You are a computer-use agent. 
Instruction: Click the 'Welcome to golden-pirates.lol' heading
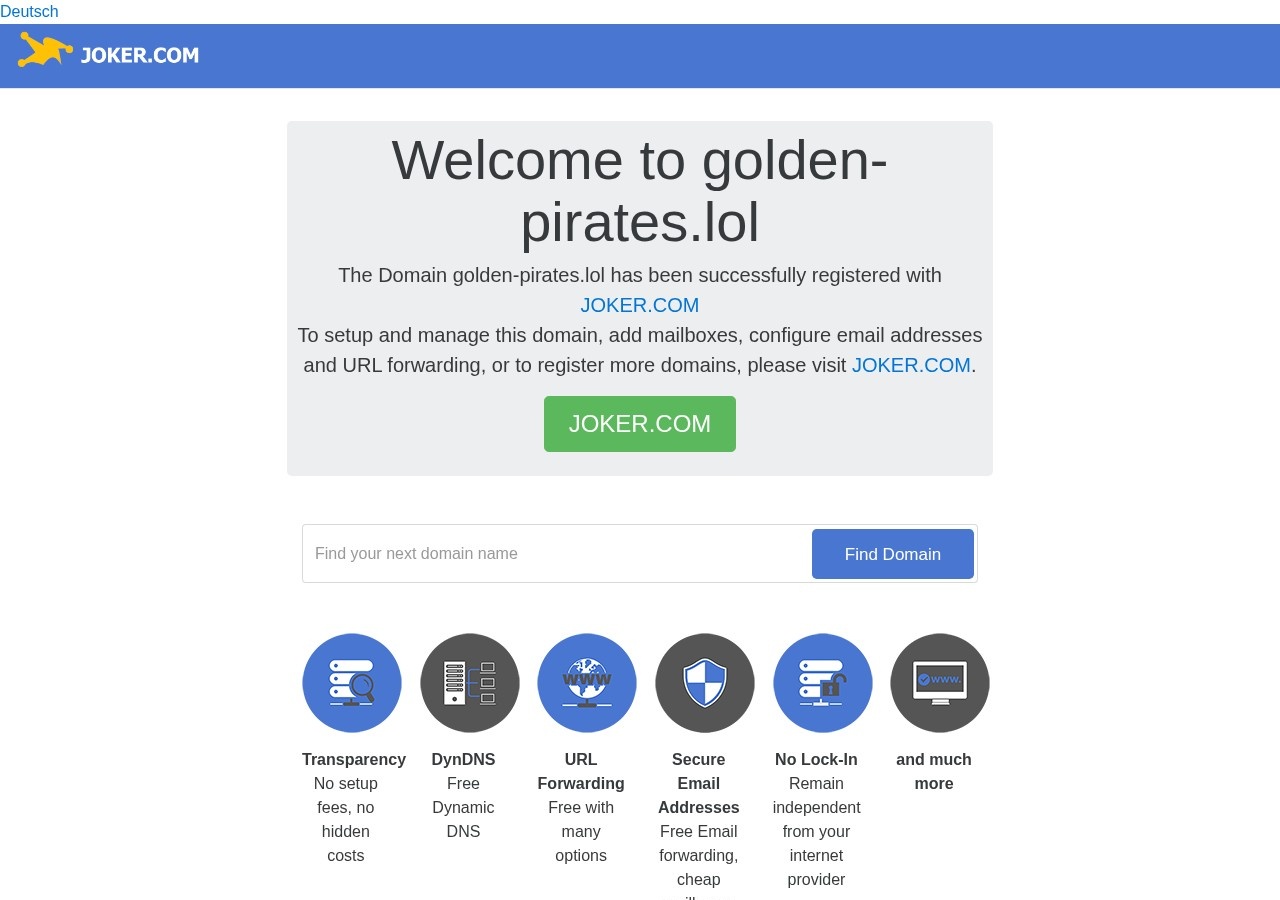(640, 191)
